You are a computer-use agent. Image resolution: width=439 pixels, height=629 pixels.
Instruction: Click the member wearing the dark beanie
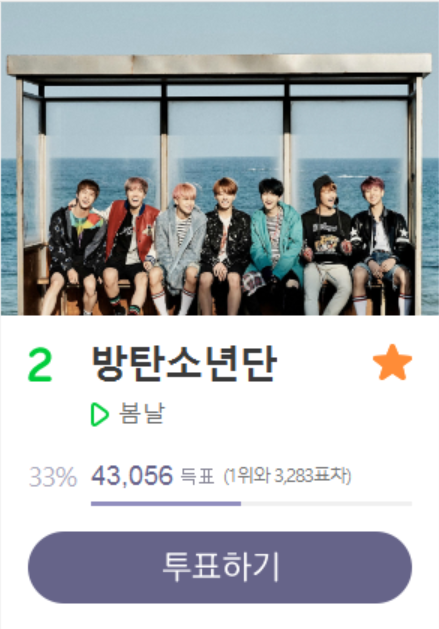coord(326,245)
